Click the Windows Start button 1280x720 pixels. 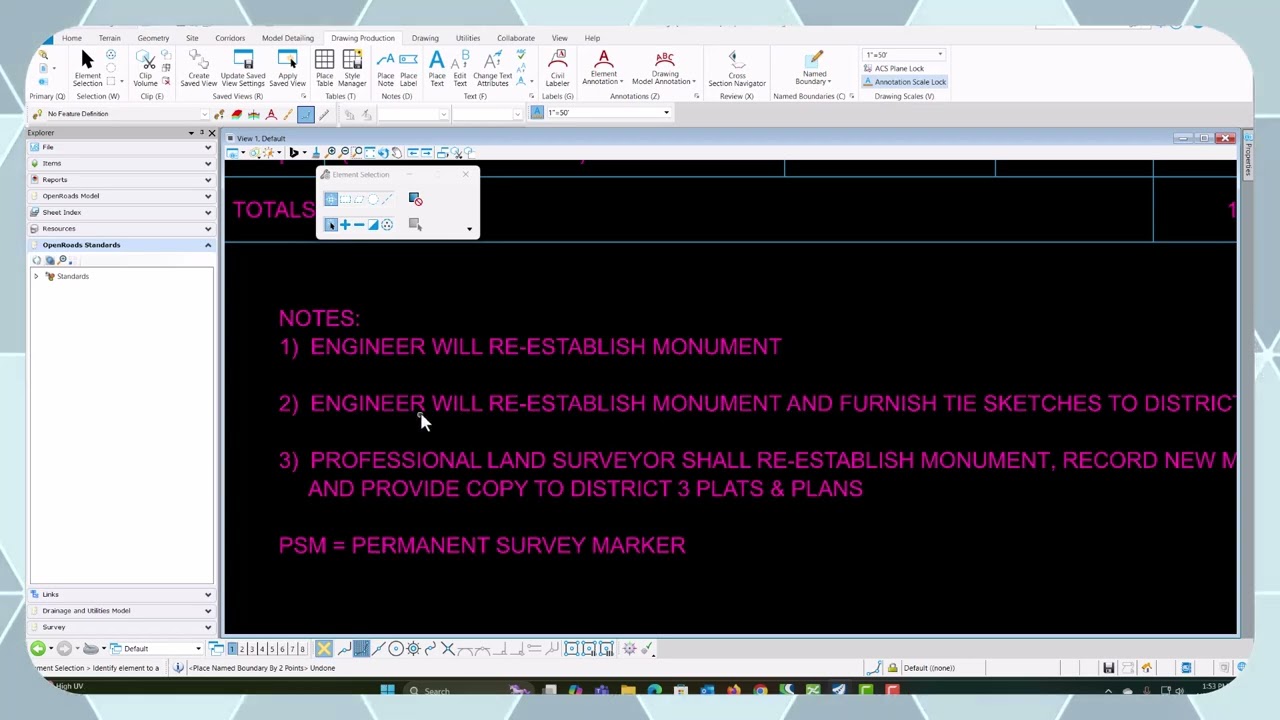(x=387, y=690)
